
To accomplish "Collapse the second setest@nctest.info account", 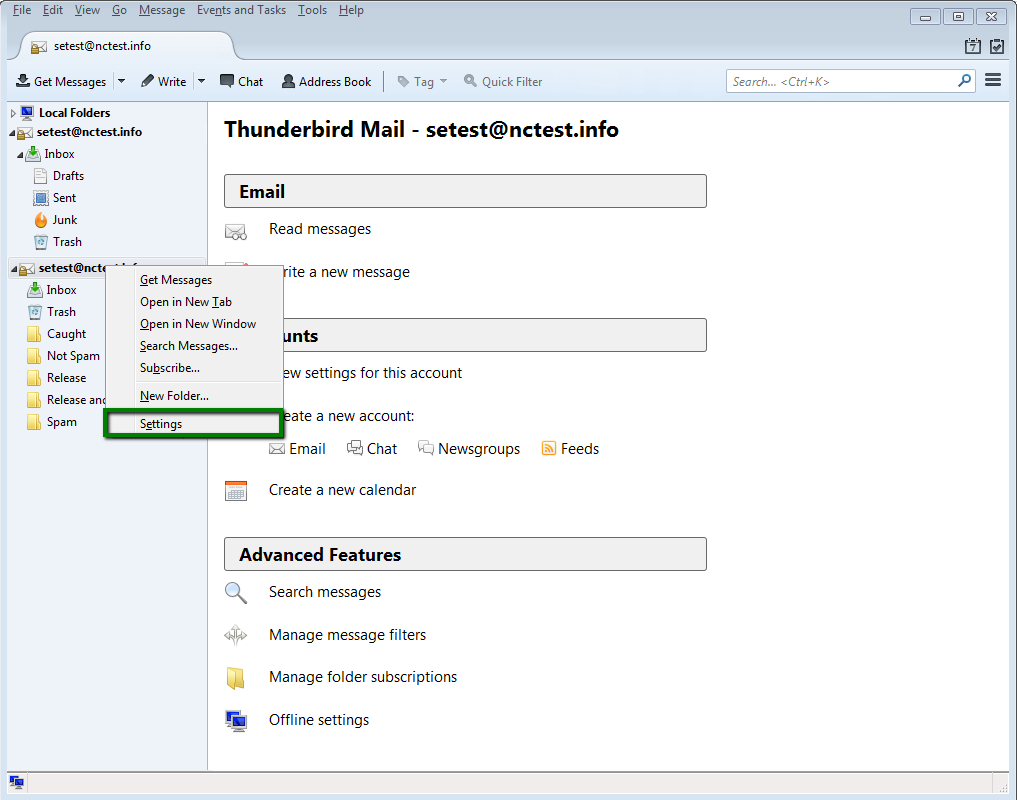I will pos(14,269).
